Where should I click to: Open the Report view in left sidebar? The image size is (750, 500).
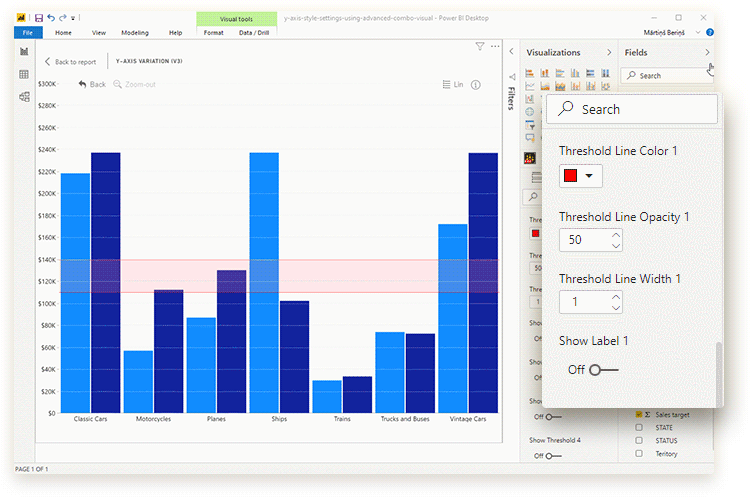tap(24, 51)
